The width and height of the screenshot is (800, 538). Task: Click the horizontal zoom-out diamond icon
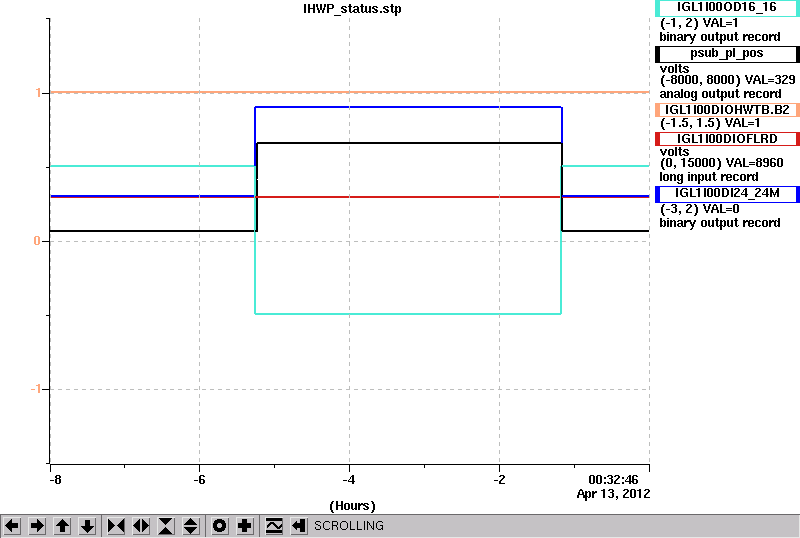click(x=141, y=526)
